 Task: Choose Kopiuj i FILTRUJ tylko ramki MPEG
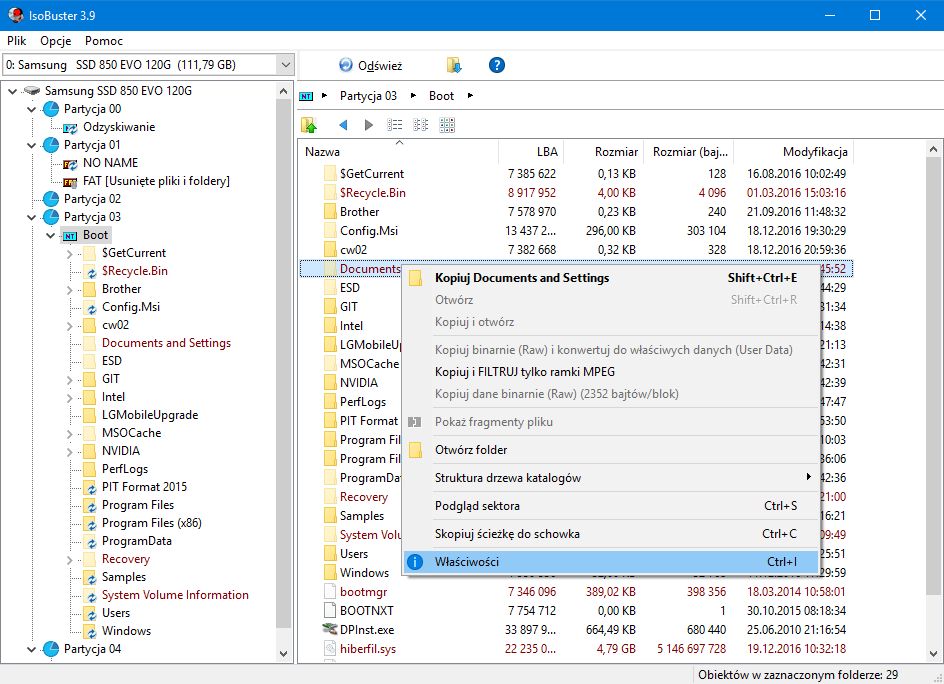(610, 372)
